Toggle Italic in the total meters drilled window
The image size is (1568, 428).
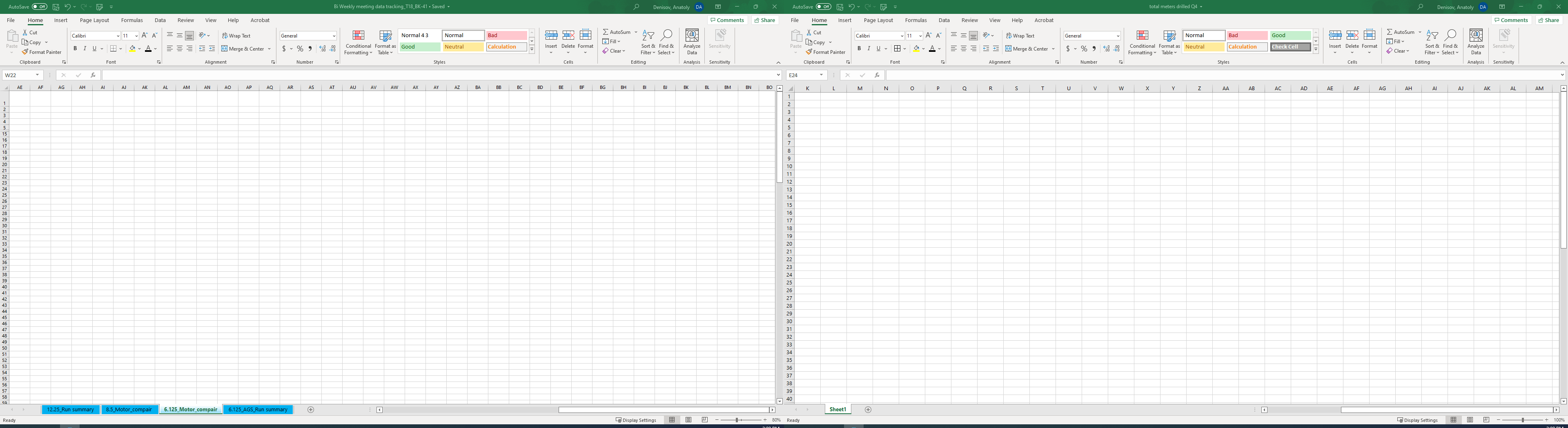869,49
